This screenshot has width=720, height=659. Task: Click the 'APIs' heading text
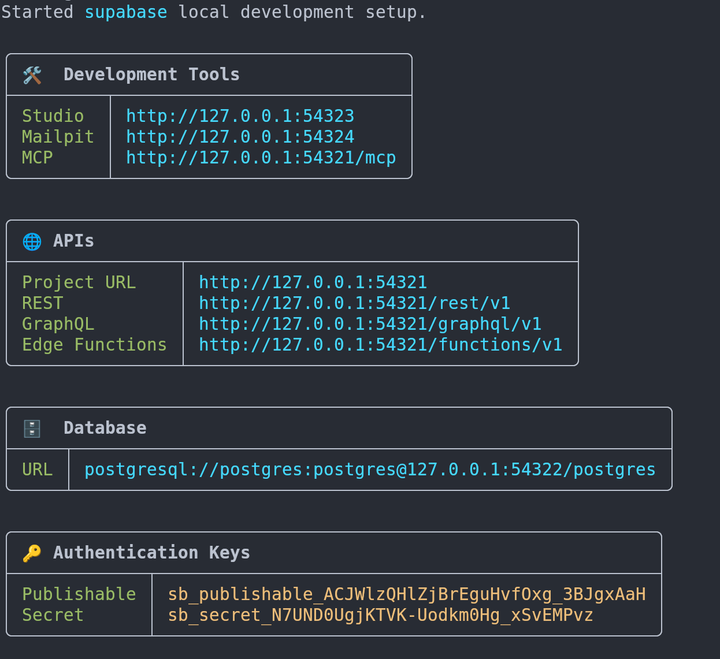pos(73,241)
